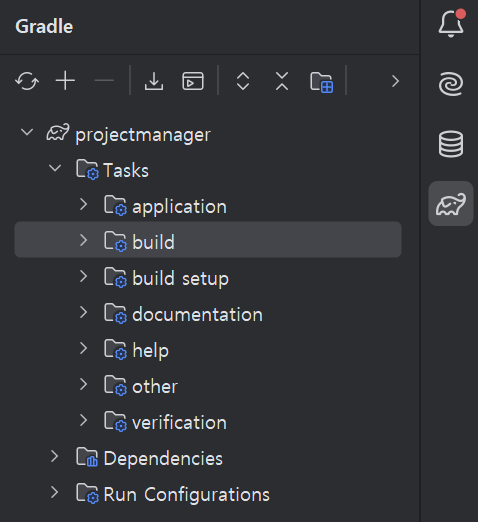This screenshot has width=478, height=522.
Task: Select Run Configurations item
Action: coord(186,494)
